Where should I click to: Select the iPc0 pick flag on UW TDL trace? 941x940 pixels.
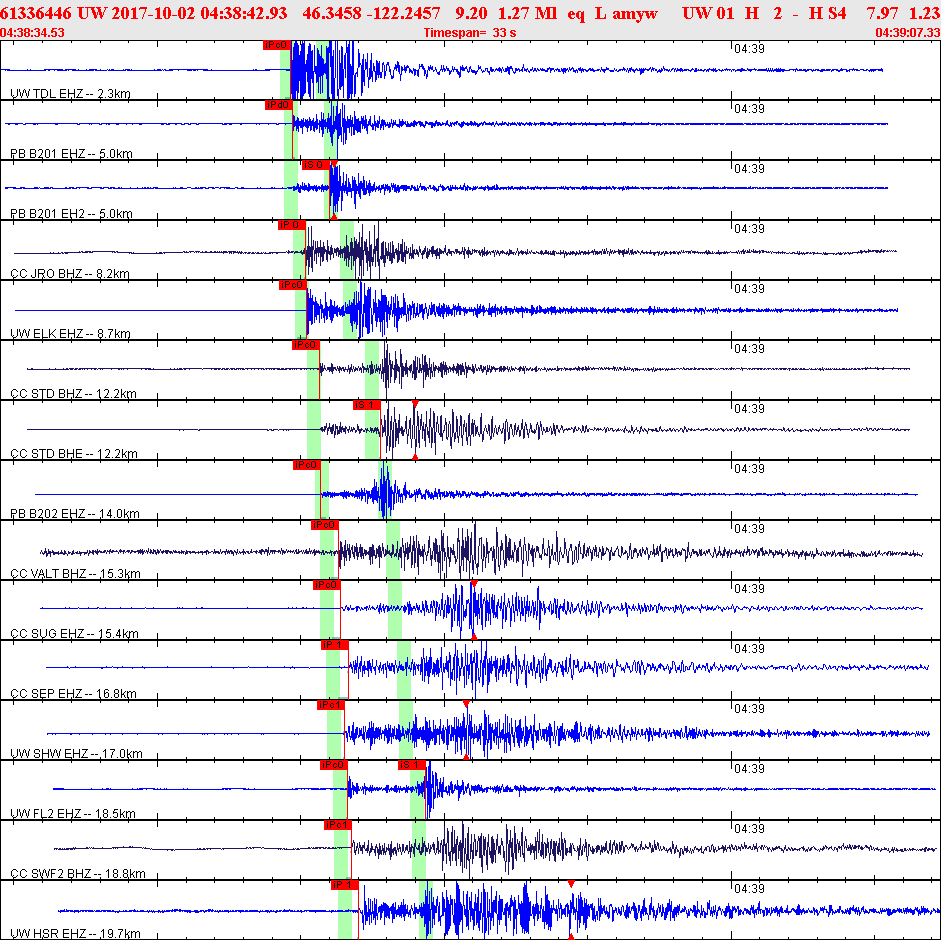277,45
